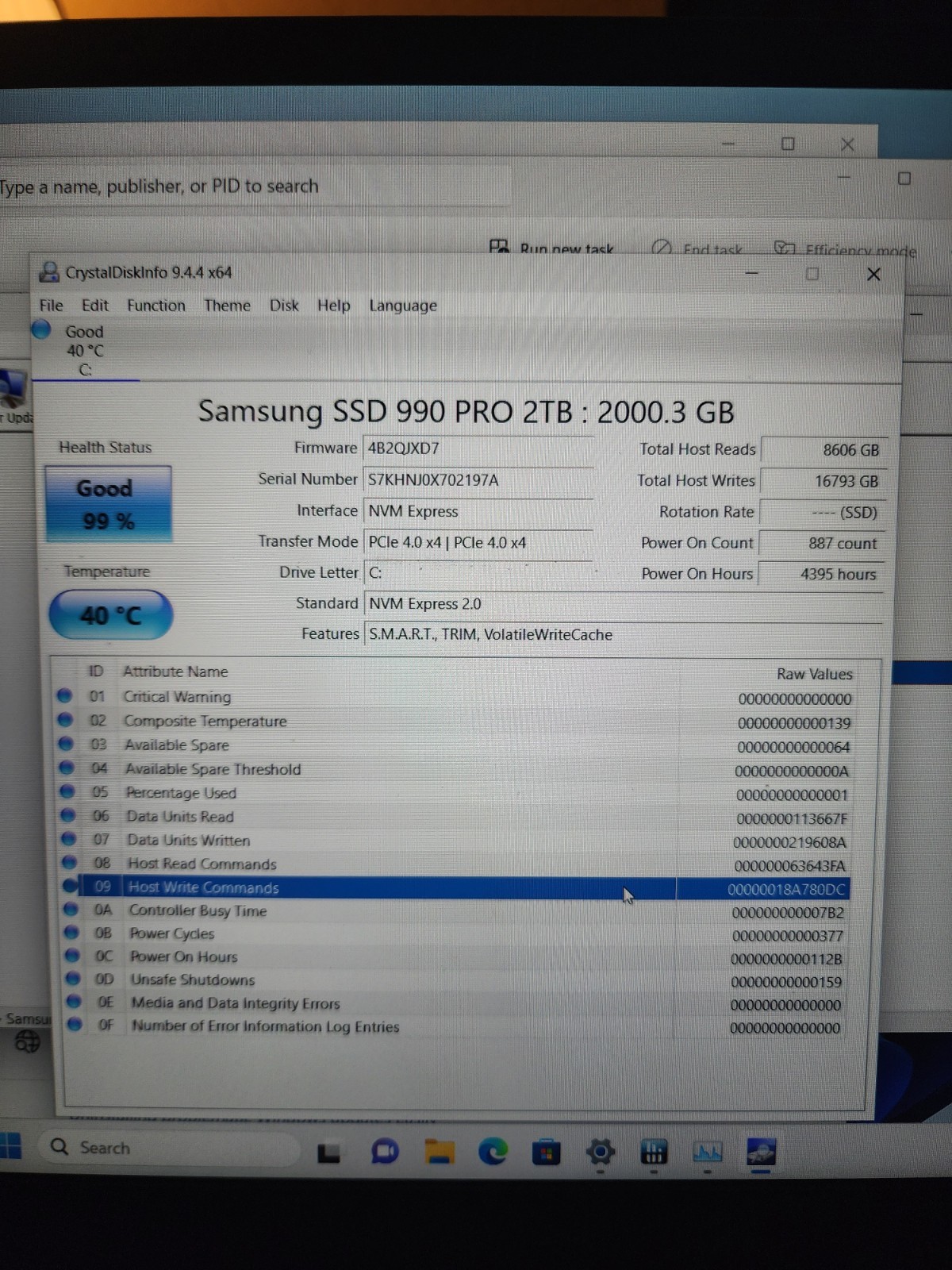The width and height of the screenshot is (952, 1270).
Task: Select the Percentage Used attribute row
Action: [456, 794]
